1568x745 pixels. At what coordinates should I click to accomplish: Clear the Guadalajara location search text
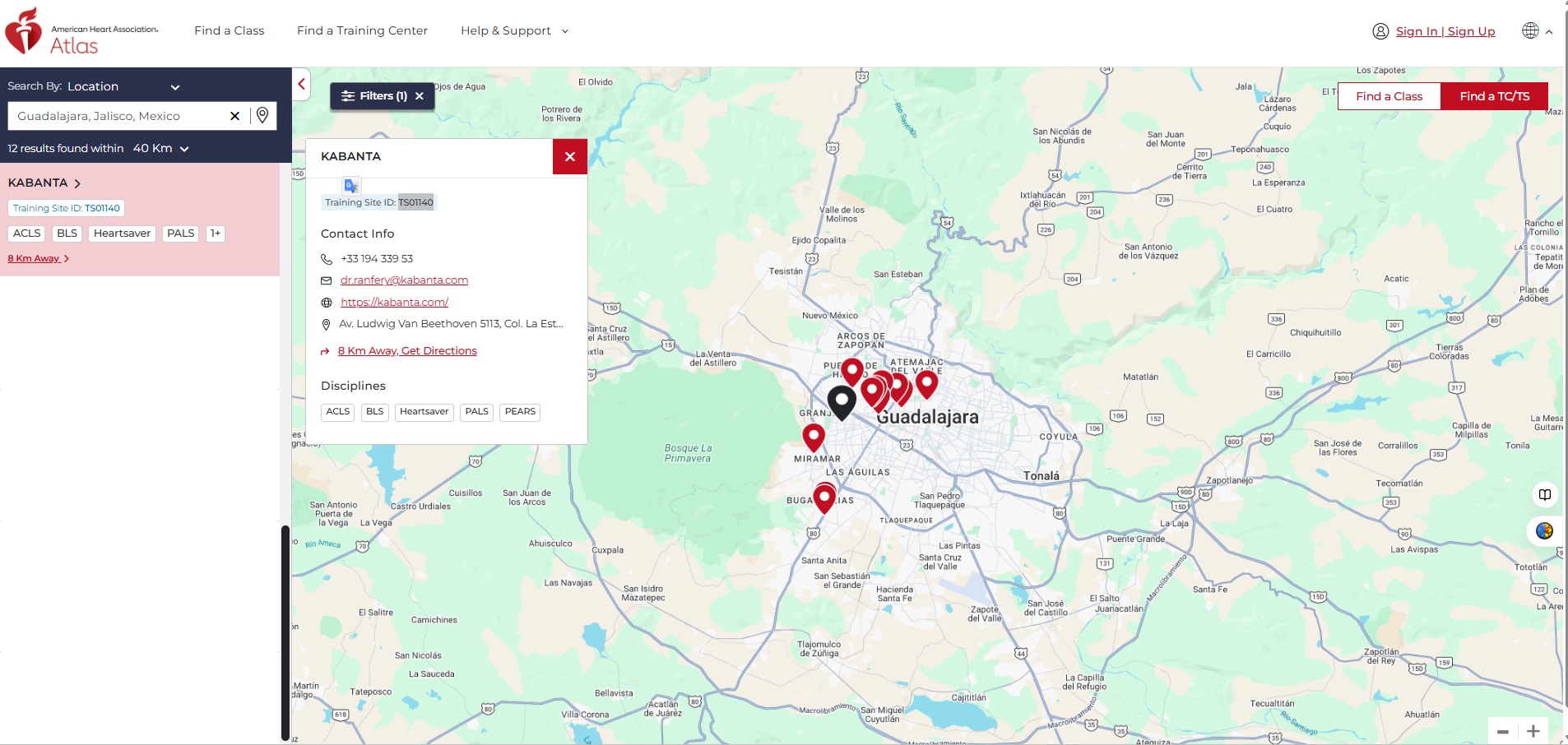[x=234, y=116]
